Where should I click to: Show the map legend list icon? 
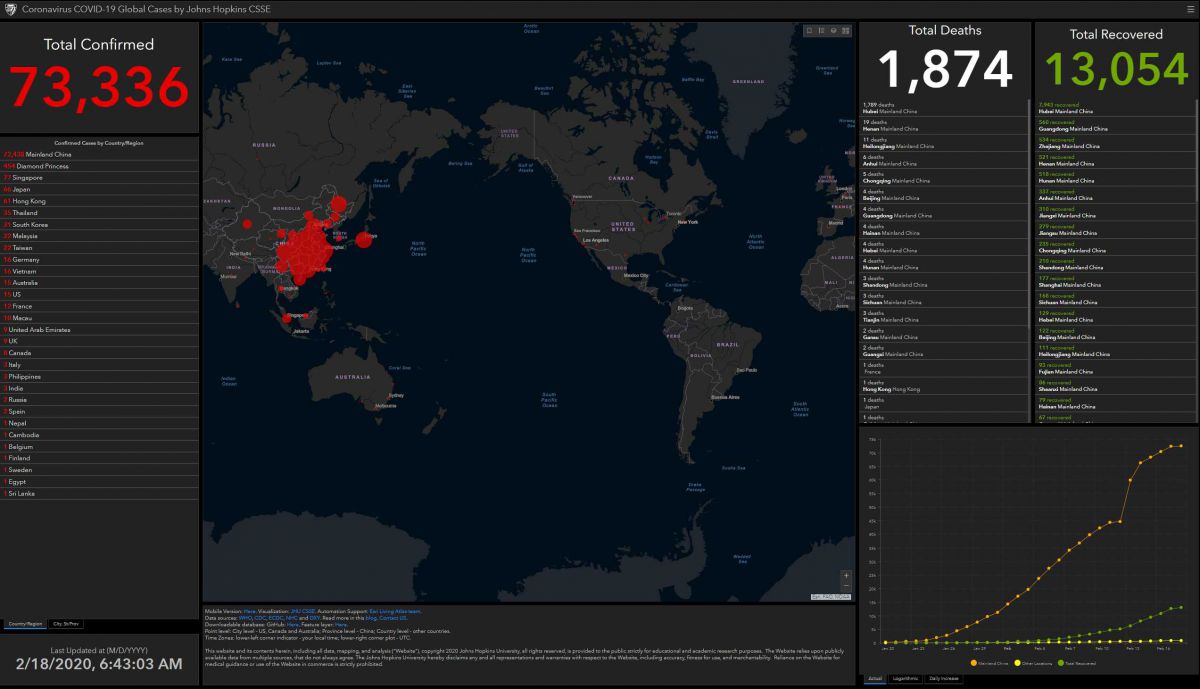821,30
